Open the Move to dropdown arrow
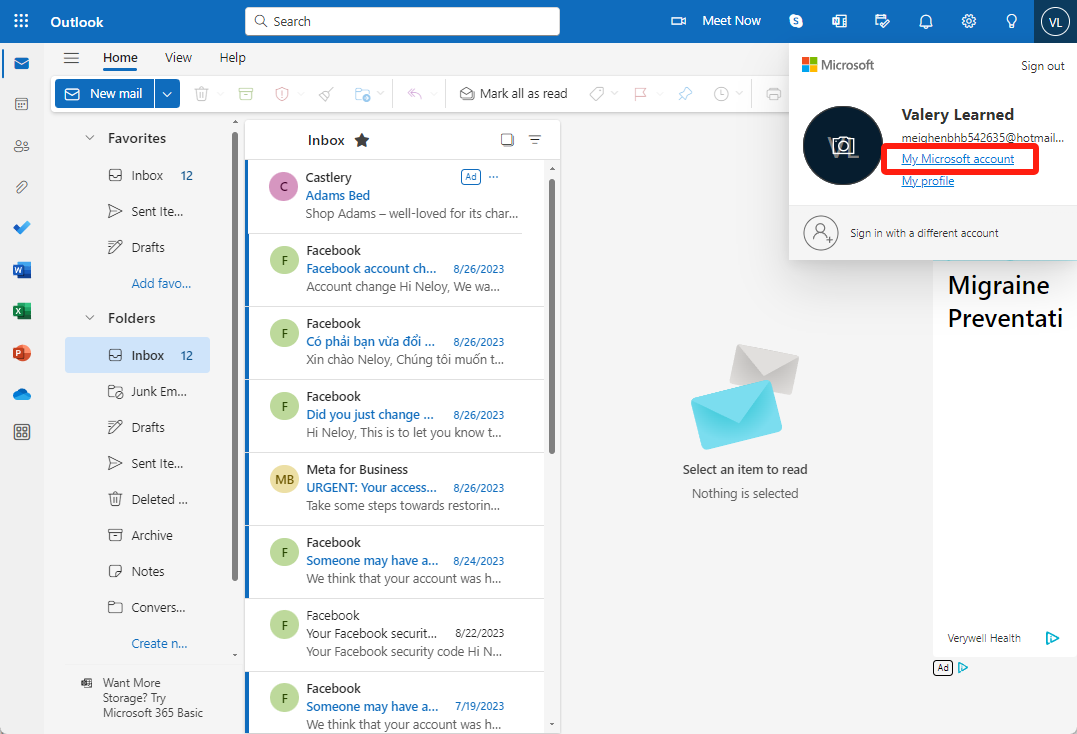Screen dimensions: 1077x734 point(380,94)
